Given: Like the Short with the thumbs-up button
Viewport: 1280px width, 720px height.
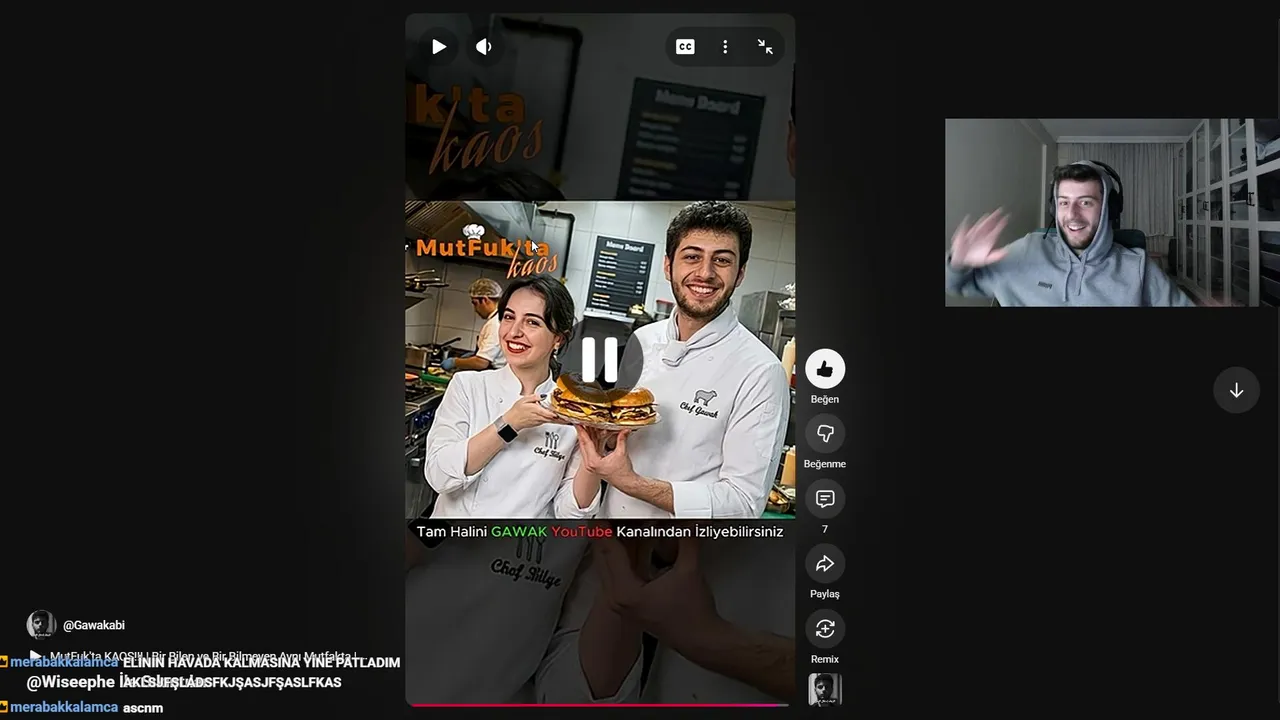Looking at the screenshot, I should click(825, 369).
